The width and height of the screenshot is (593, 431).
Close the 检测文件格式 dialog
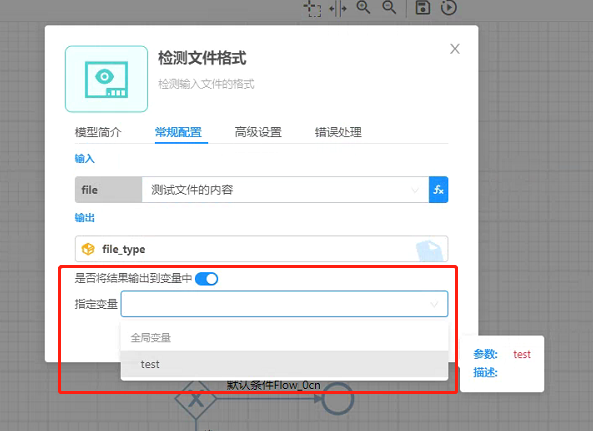455,49
